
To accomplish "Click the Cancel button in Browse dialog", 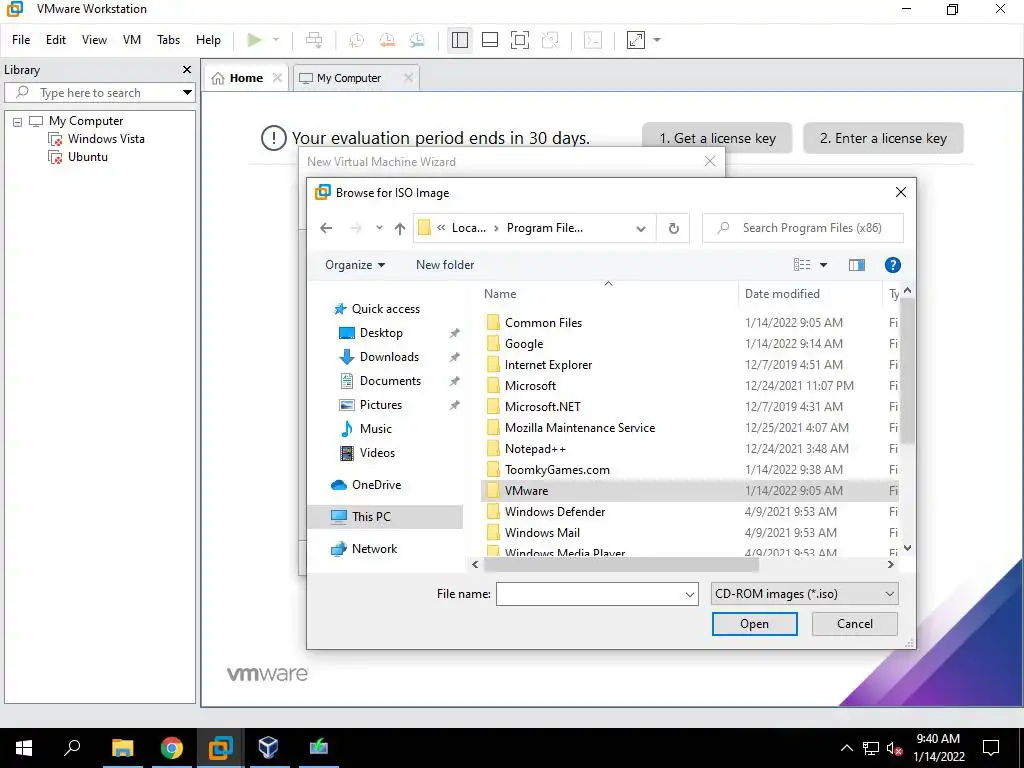I will [854, 624].
